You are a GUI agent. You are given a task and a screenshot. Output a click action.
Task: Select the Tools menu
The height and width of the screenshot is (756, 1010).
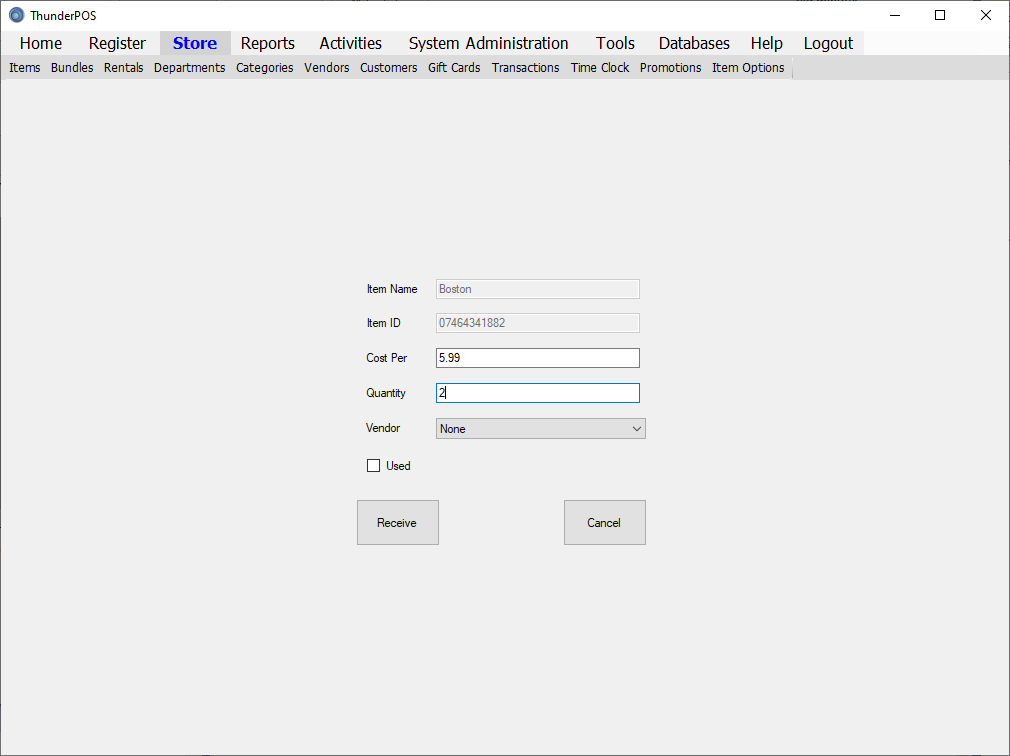pos(615,43)
